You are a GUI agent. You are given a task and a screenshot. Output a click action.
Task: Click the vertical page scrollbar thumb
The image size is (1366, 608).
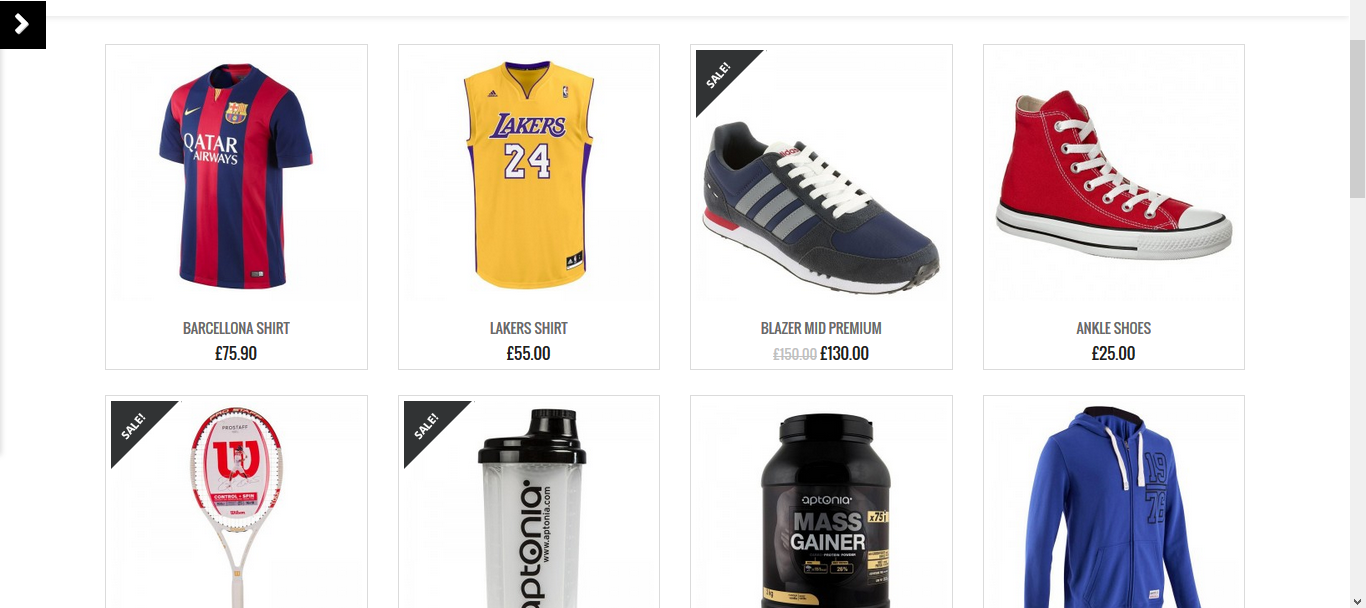coord(1358,118)
